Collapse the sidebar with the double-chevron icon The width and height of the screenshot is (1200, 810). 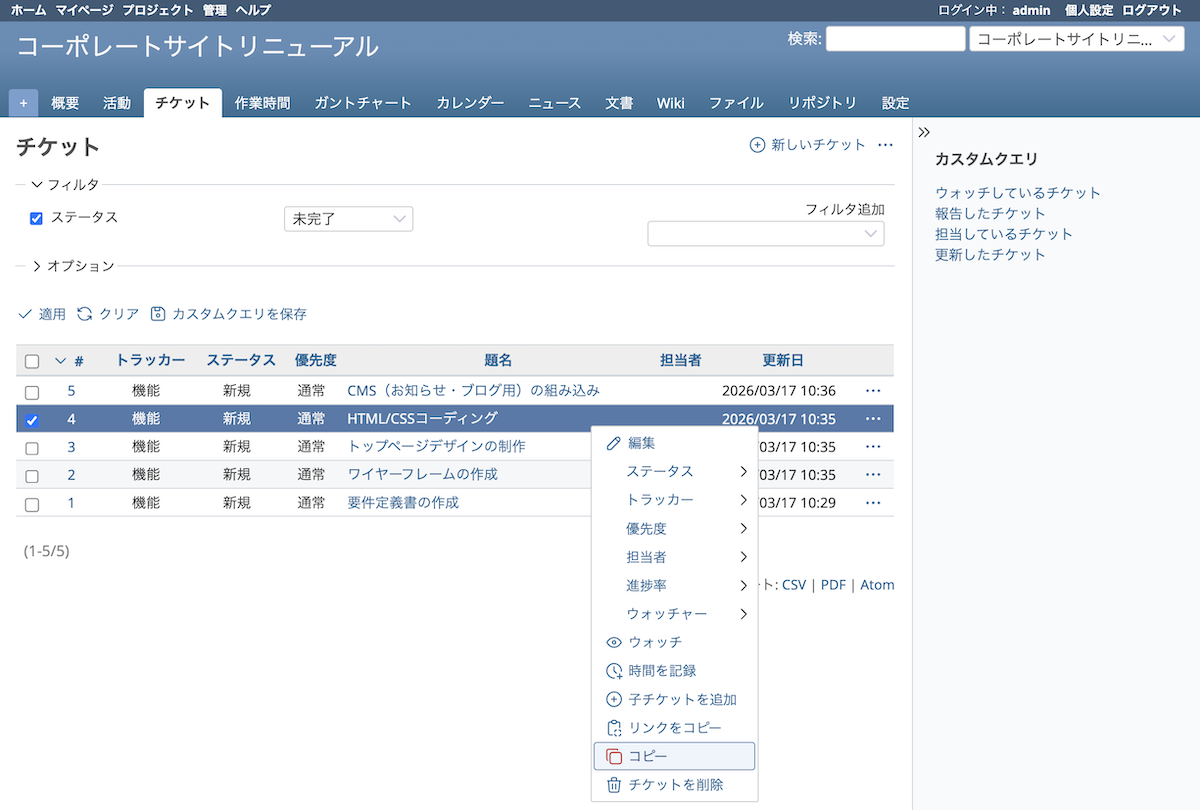tap(924, 132)
